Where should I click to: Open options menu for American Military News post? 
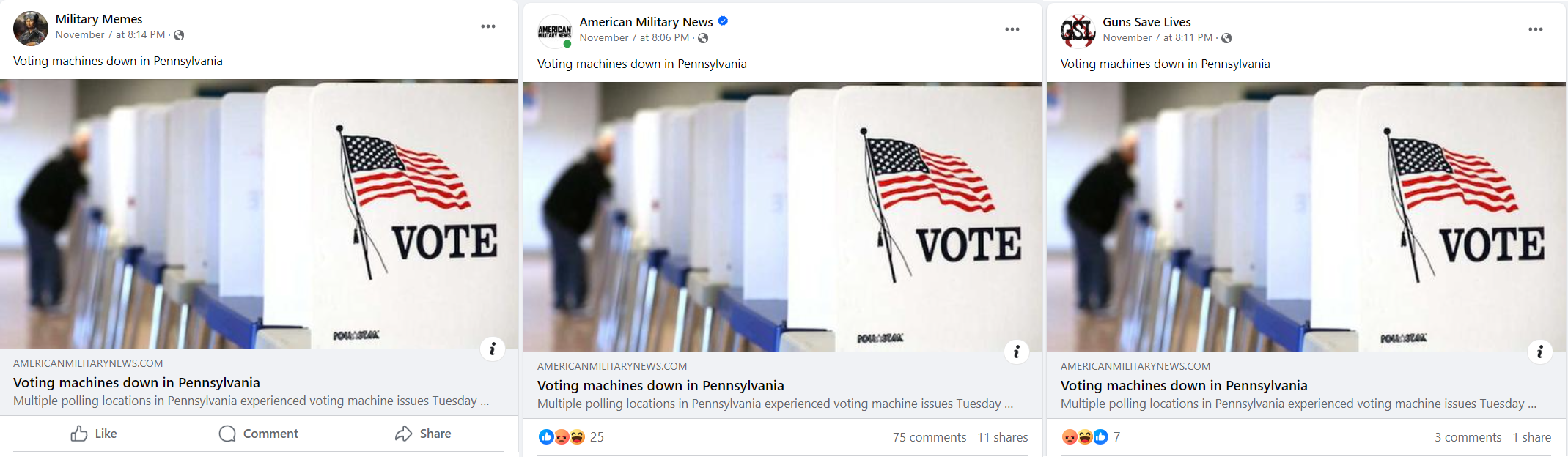pos(1012,29)
